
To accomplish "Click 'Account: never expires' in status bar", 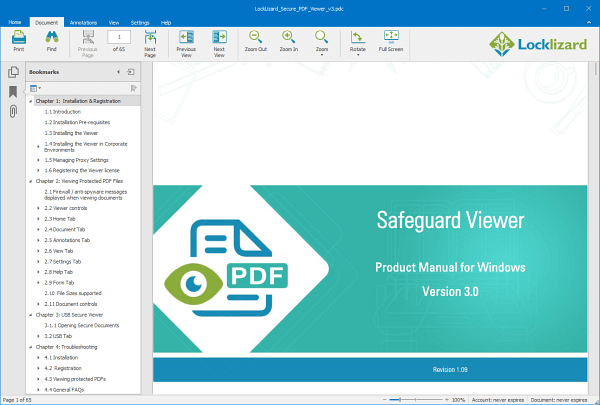I will tap(497, 400).
